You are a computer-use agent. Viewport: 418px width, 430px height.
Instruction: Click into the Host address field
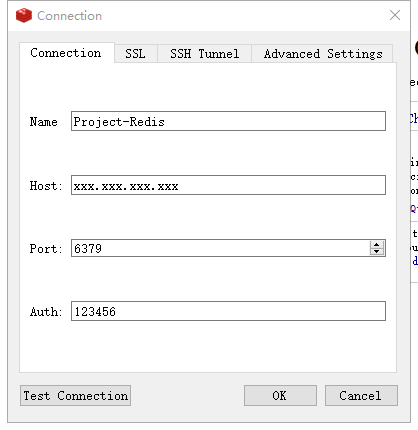coord(228,185)
